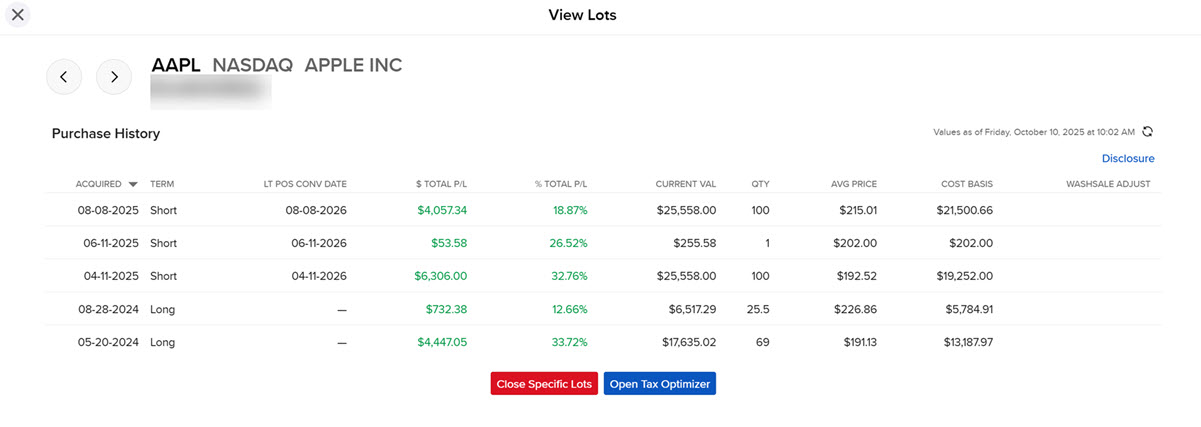Select the lot acquired 04-11-2025
The width and height of the screenshot is (1201, 427).
[x=107, y=276]
